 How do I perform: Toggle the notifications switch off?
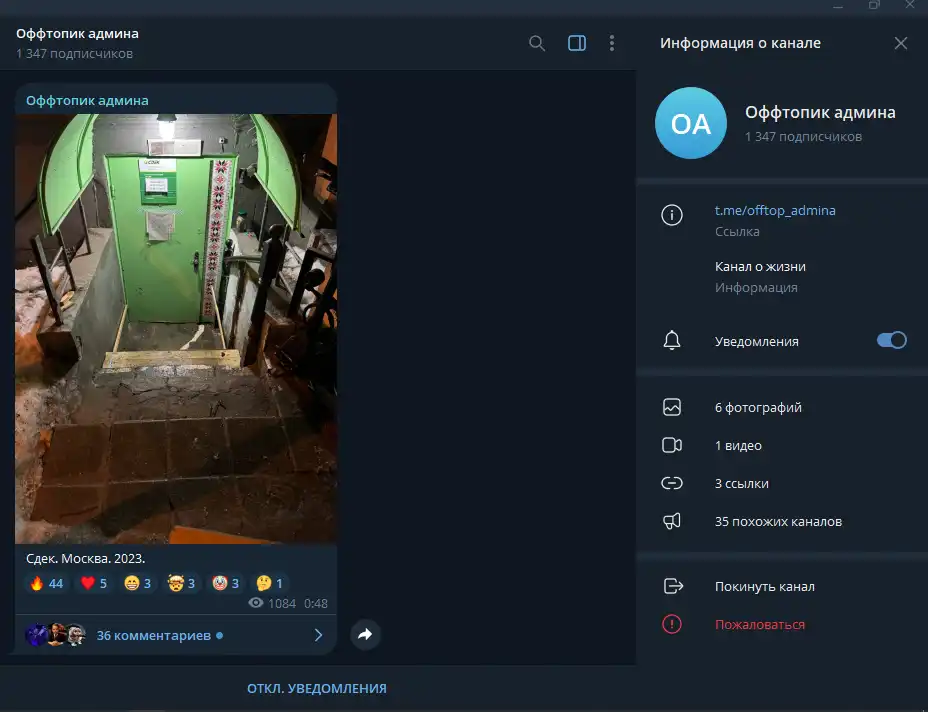(x=891, y=340)
